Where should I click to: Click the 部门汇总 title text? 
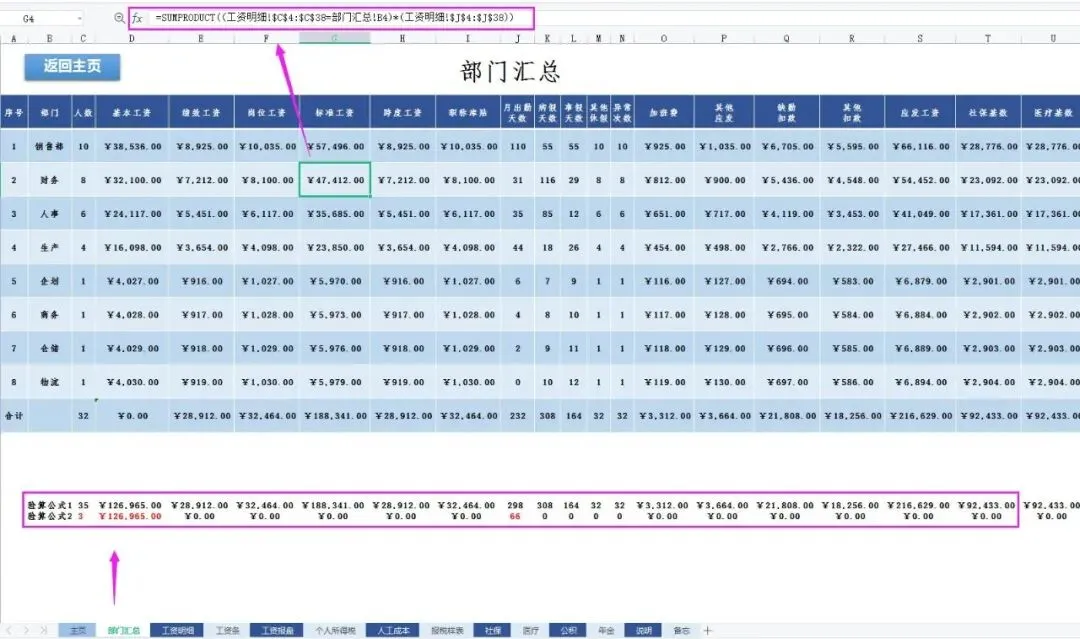point(510,71)
